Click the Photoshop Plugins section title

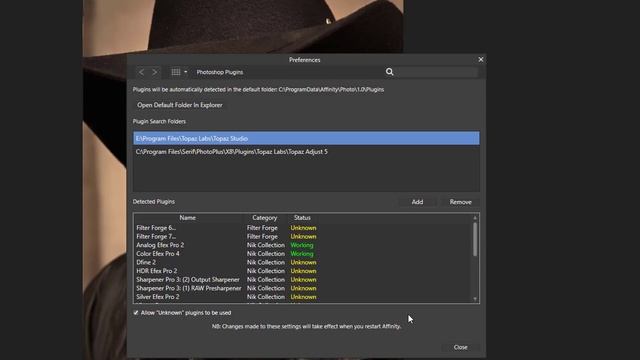click(220, 72)
